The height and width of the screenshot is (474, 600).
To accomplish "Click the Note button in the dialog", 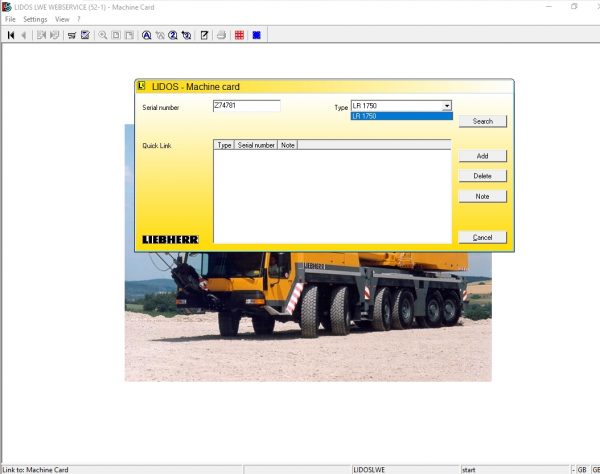I will [x=483, y=196].
